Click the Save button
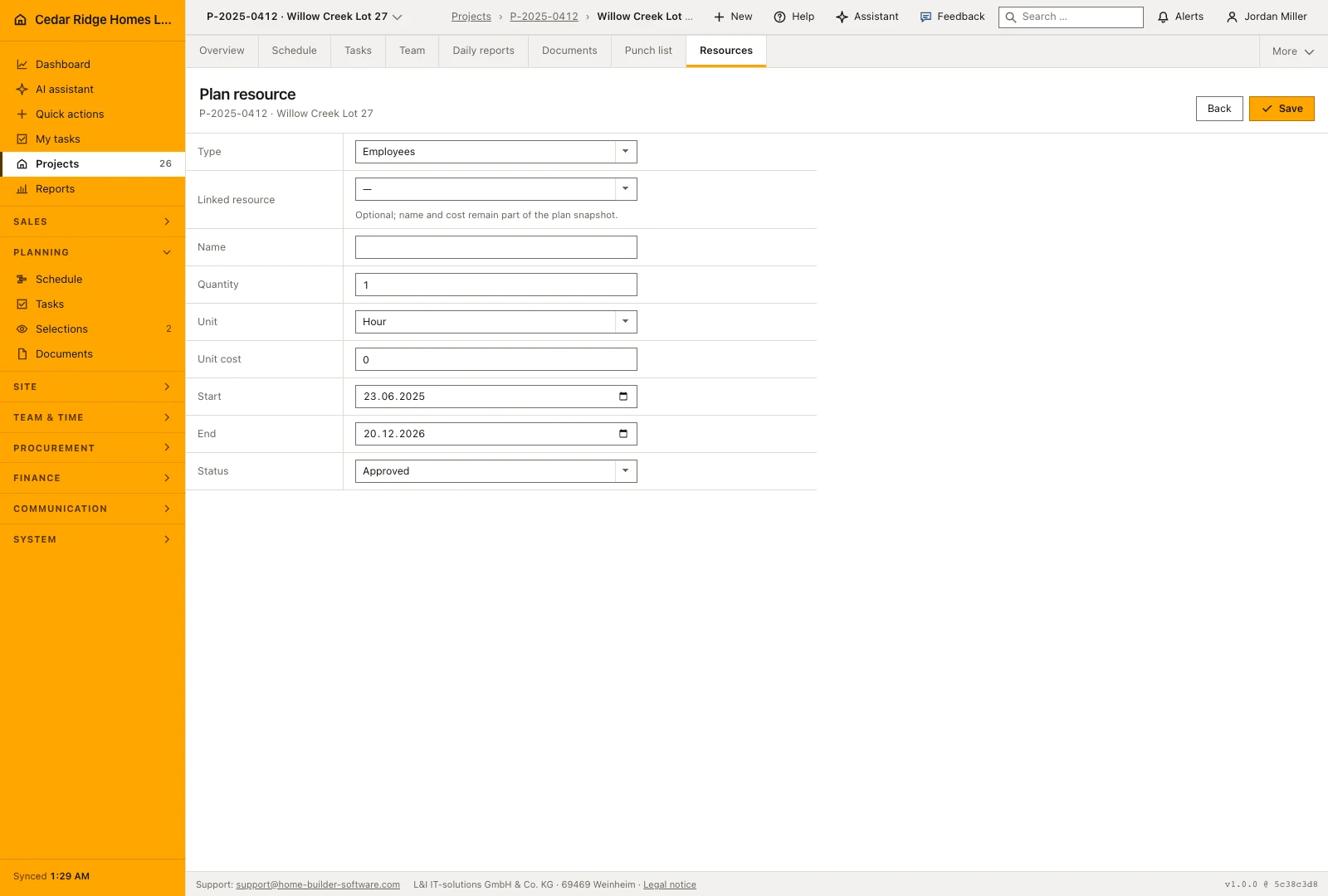 1282,109
